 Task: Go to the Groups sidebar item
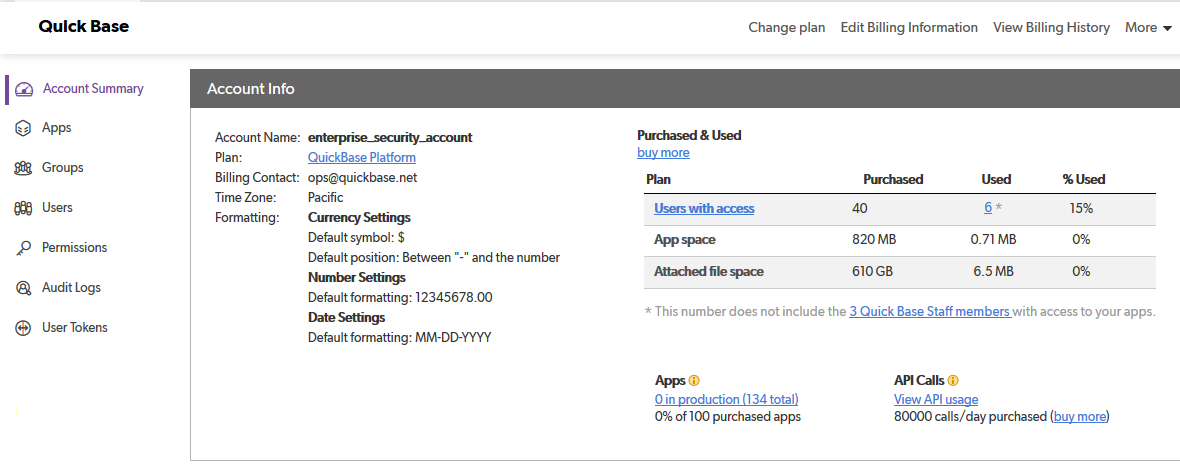point(62,168)
